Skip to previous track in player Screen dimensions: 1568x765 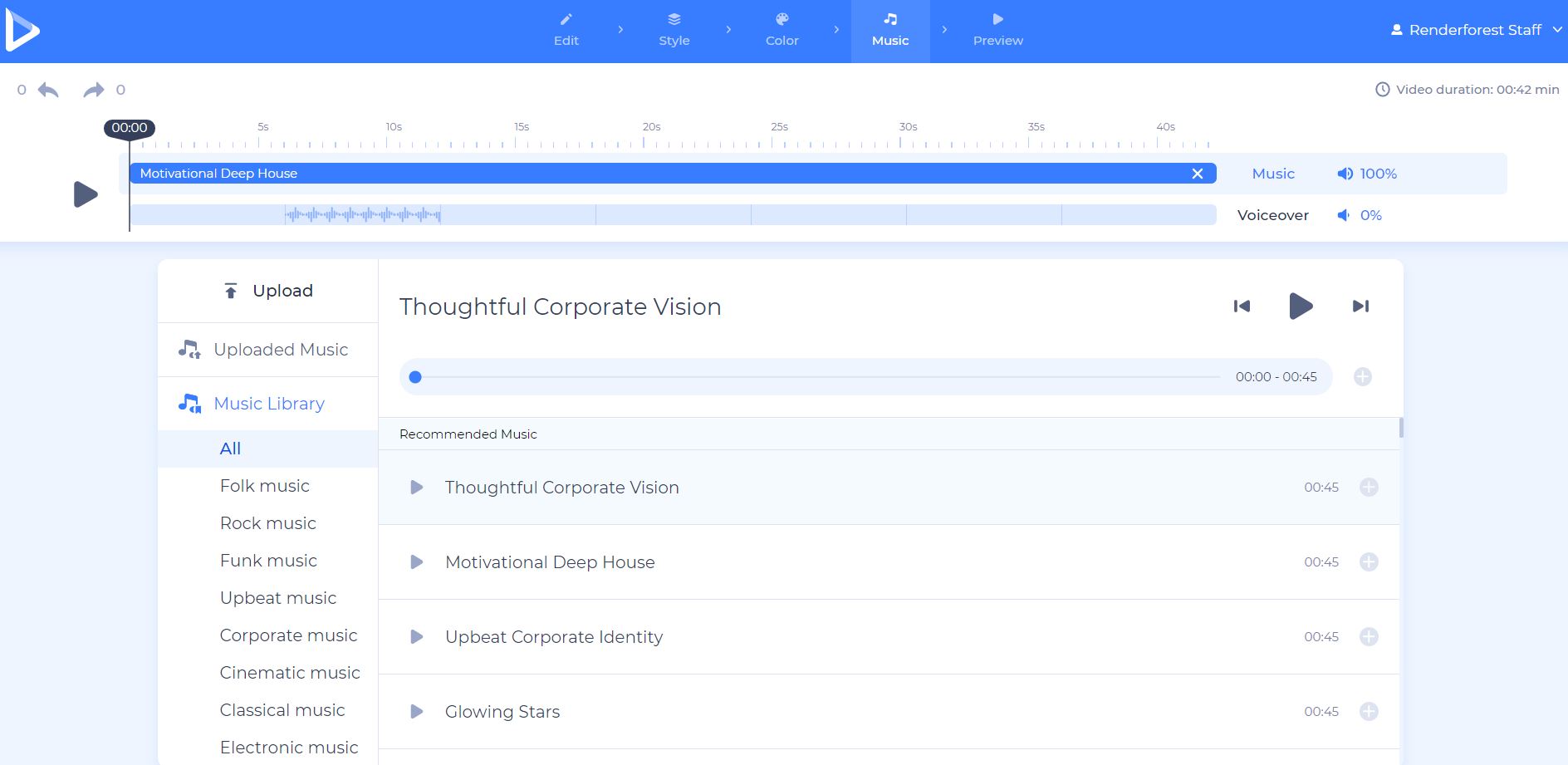click(1242, 306)
